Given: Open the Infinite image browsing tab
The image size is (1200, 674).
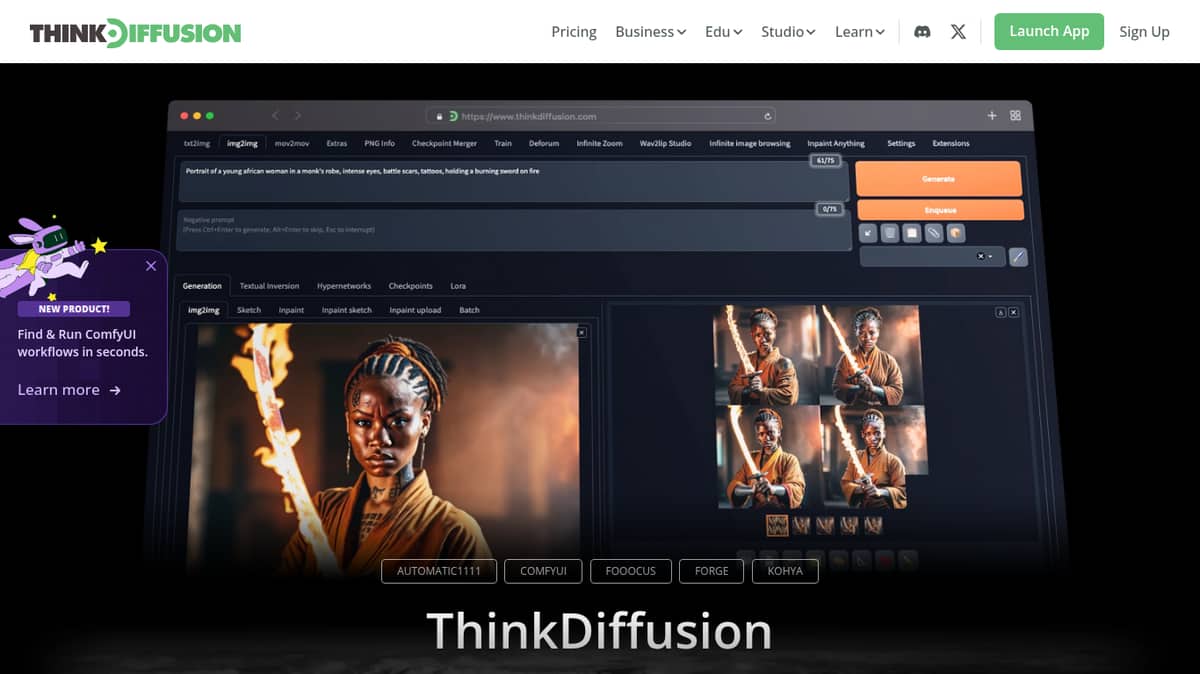Looking at the screenshot, I should (x=749, y=143).
